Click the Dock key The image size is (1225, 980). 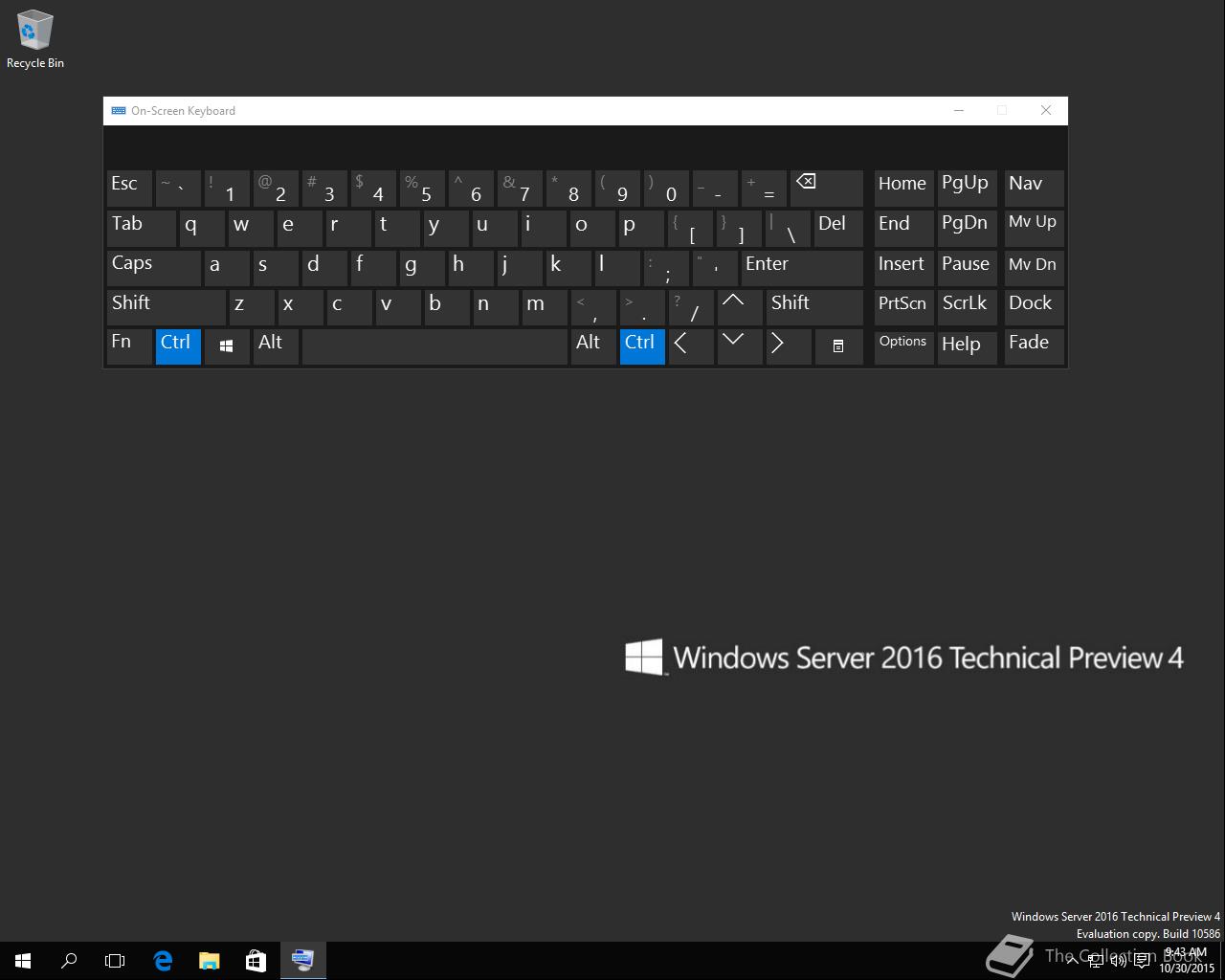tap(1034, 307)
